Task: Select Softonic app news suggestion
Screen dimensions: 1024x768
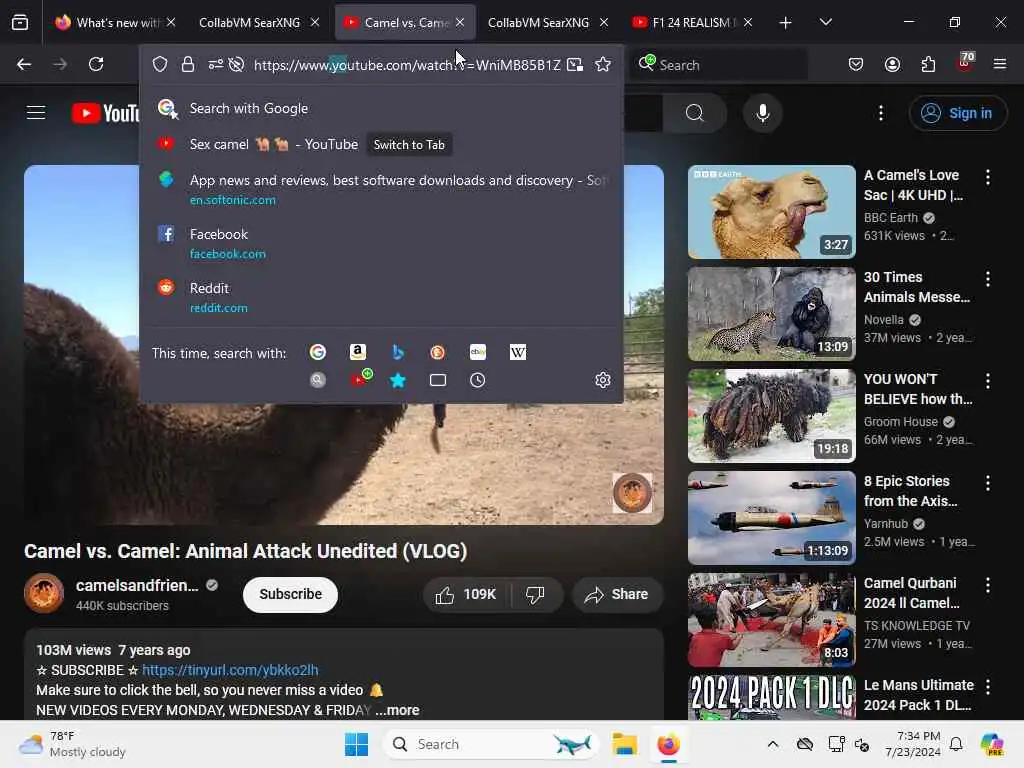Action: tap(381, 189)
